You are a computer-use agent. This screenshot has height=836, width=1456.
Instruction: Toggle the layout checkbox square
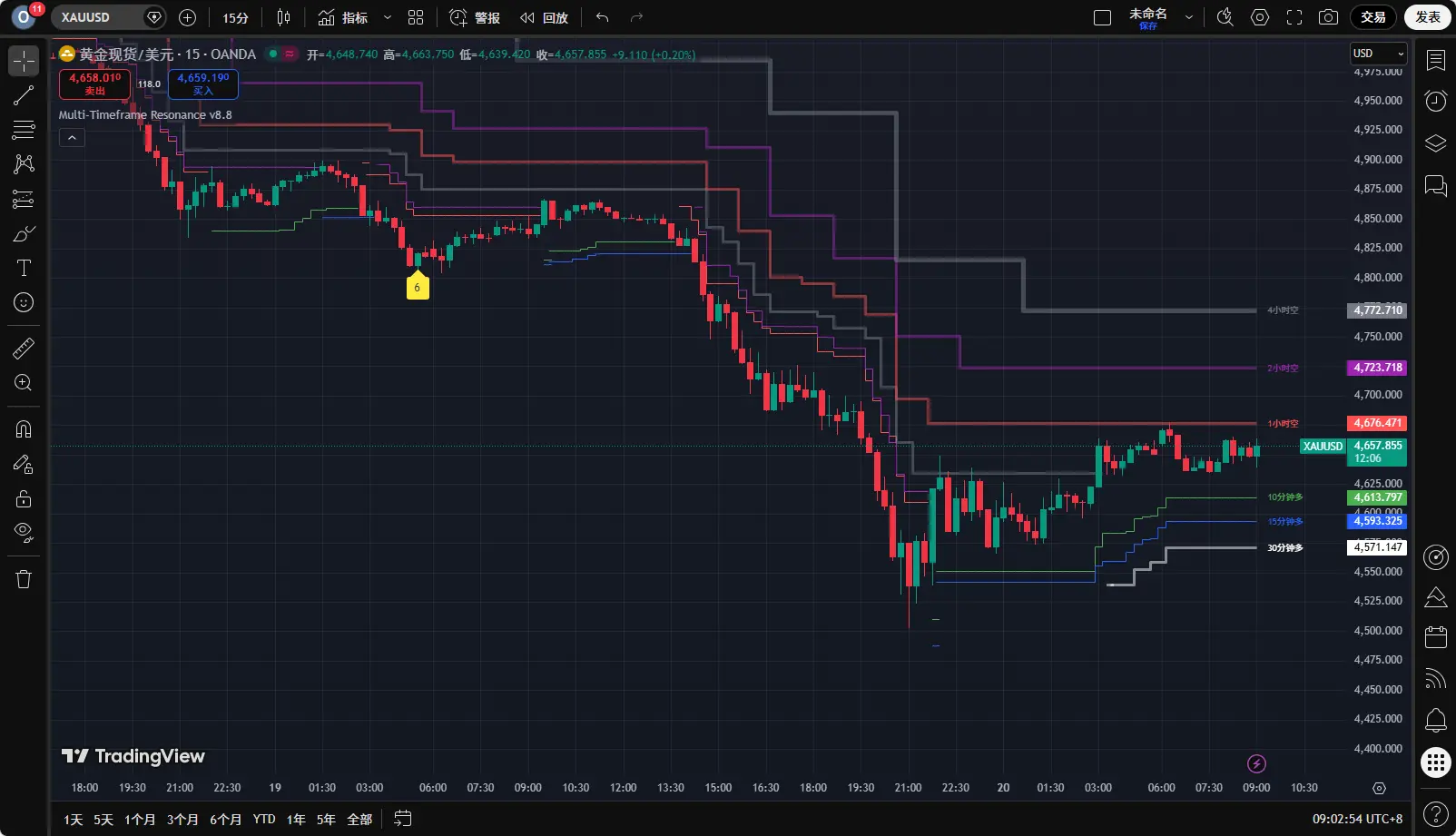tap(1103, 17)
